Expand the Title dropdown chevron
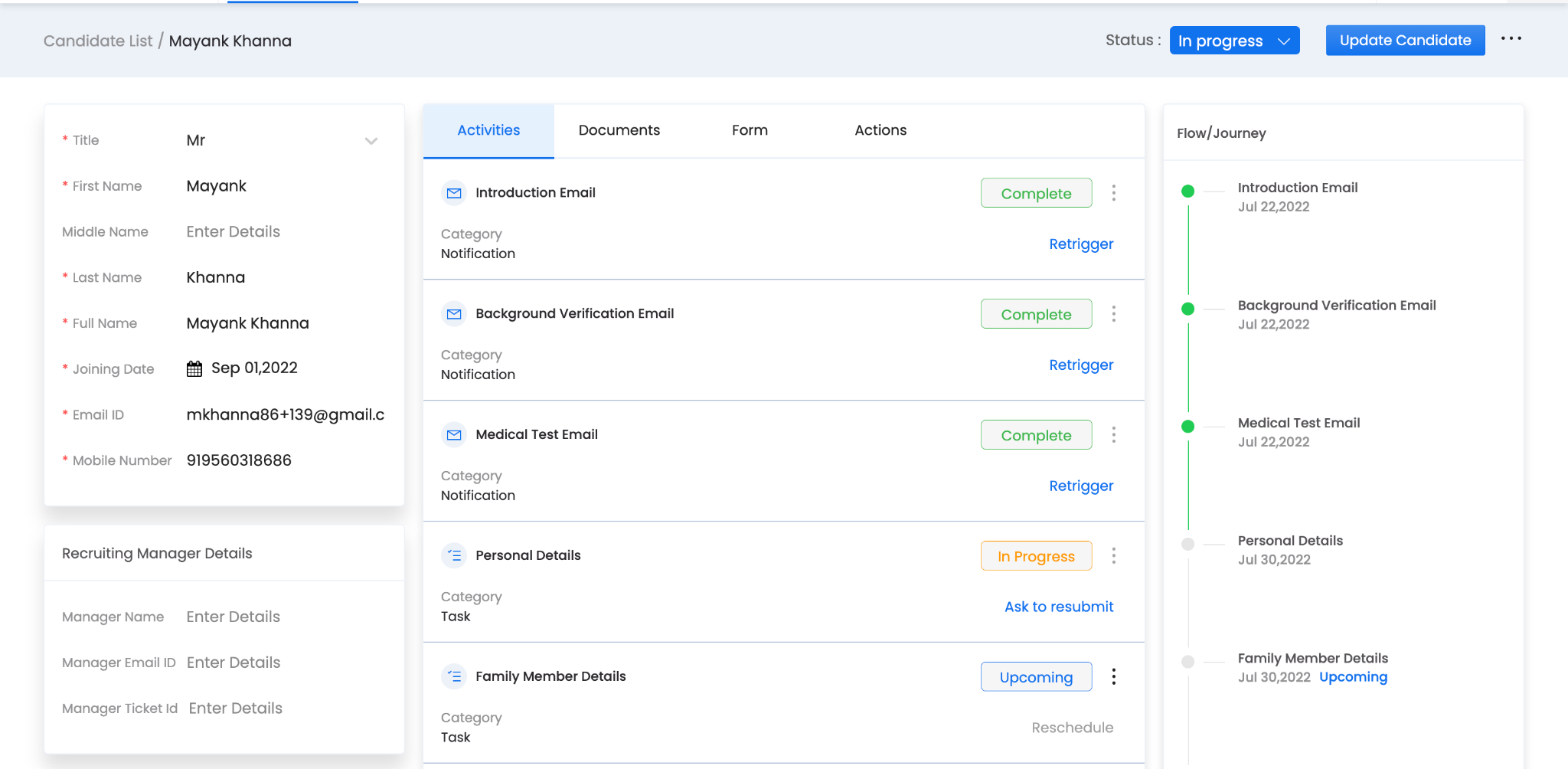 (x=371, y=141)
